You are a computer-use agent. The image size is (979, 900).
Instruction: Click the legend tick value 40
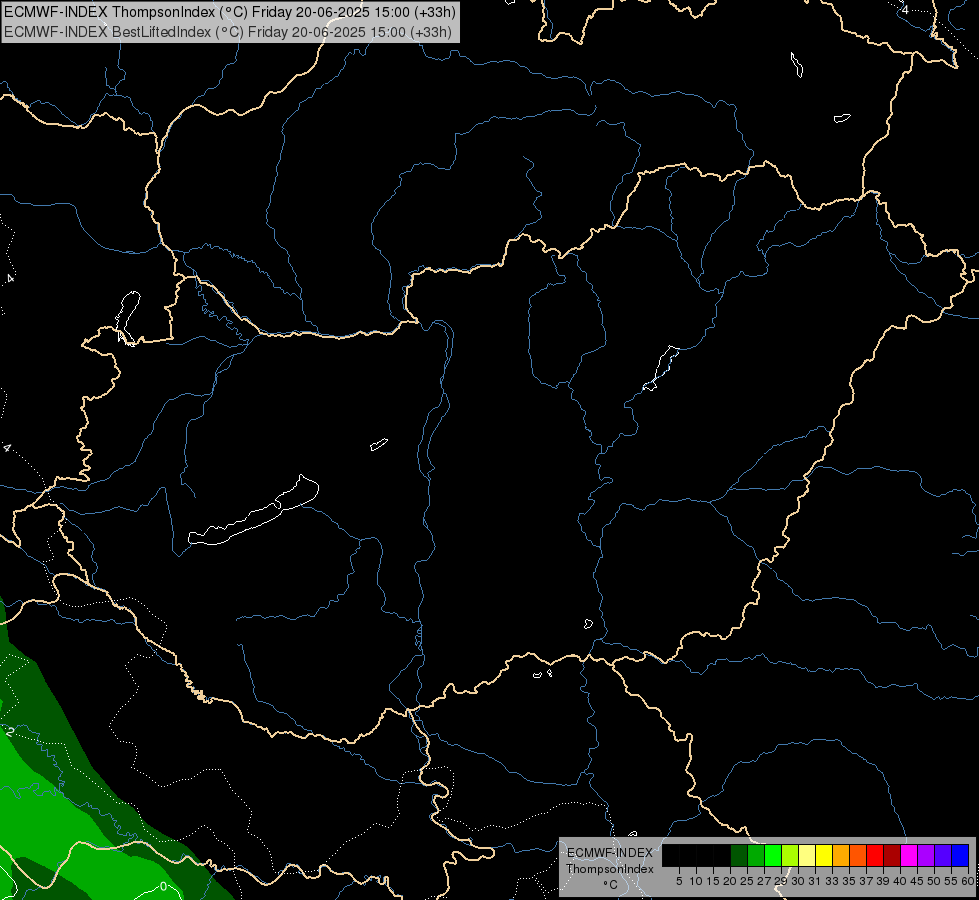coord(900,881)
